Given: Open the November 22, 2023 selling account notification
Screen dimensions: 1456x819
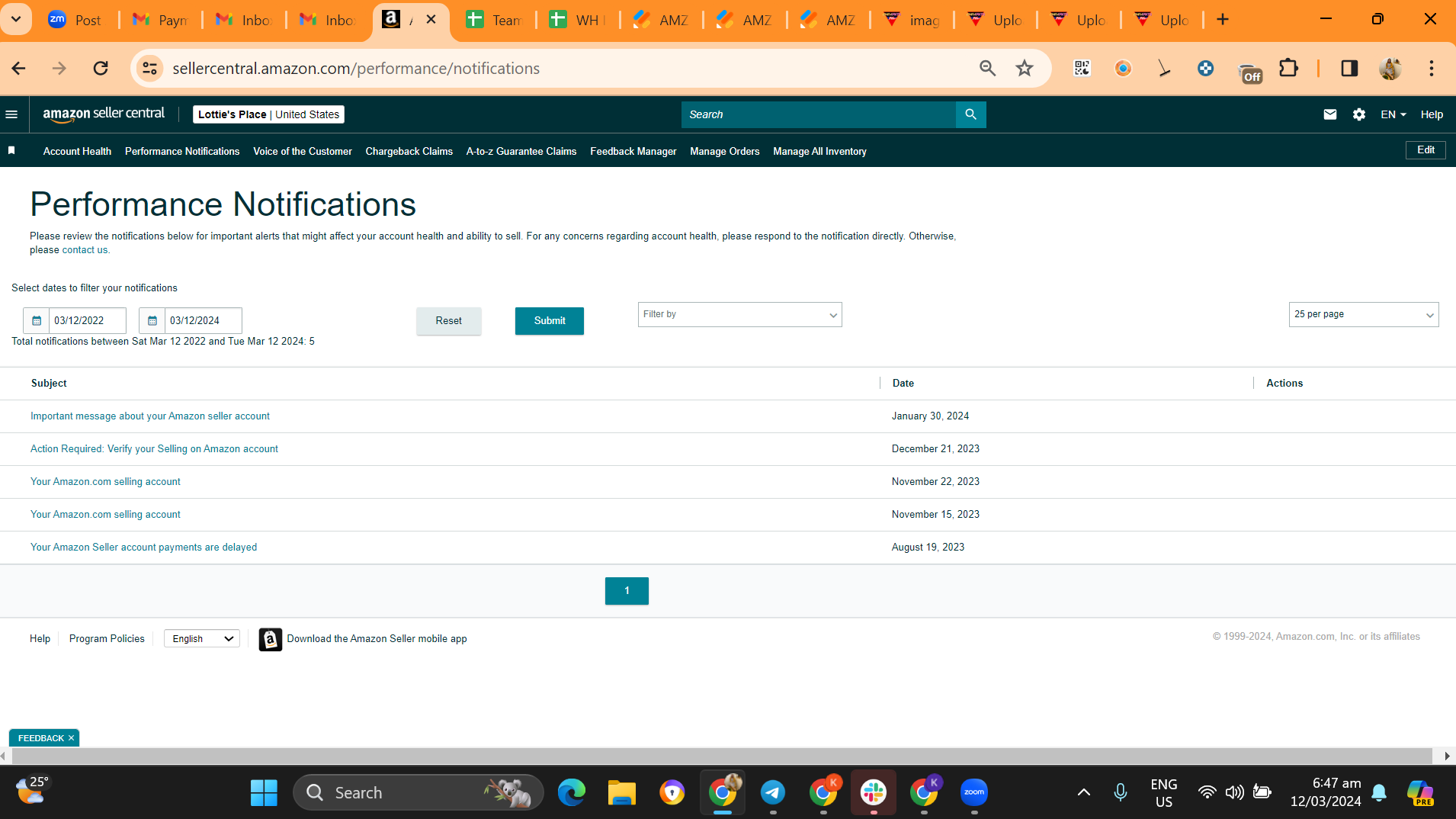Looking at the screenshot, I should tap(105, 482).
